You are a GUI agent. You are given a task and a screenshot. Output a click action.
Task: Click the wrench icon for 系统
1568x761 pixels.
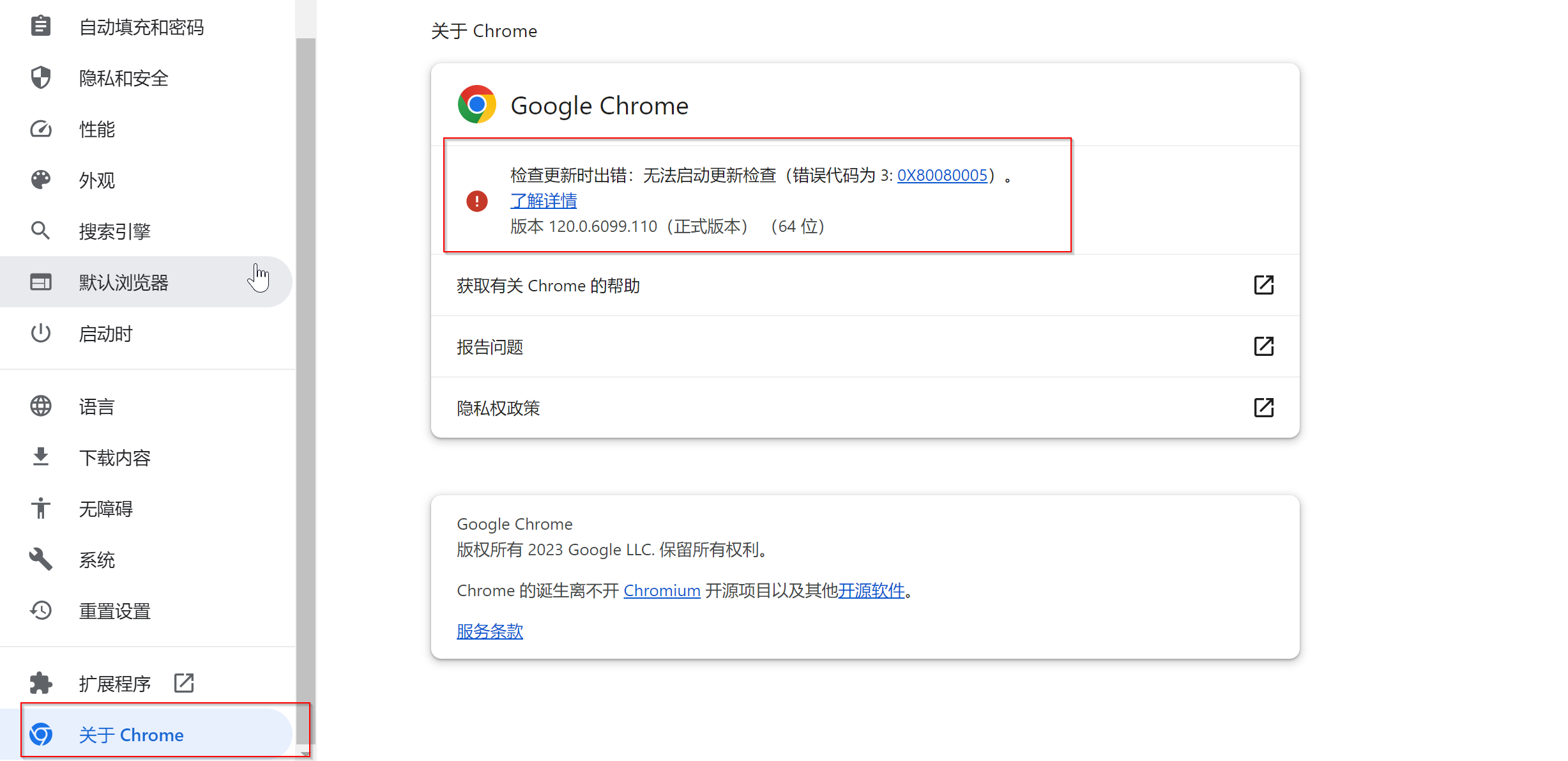pos(41,560)
